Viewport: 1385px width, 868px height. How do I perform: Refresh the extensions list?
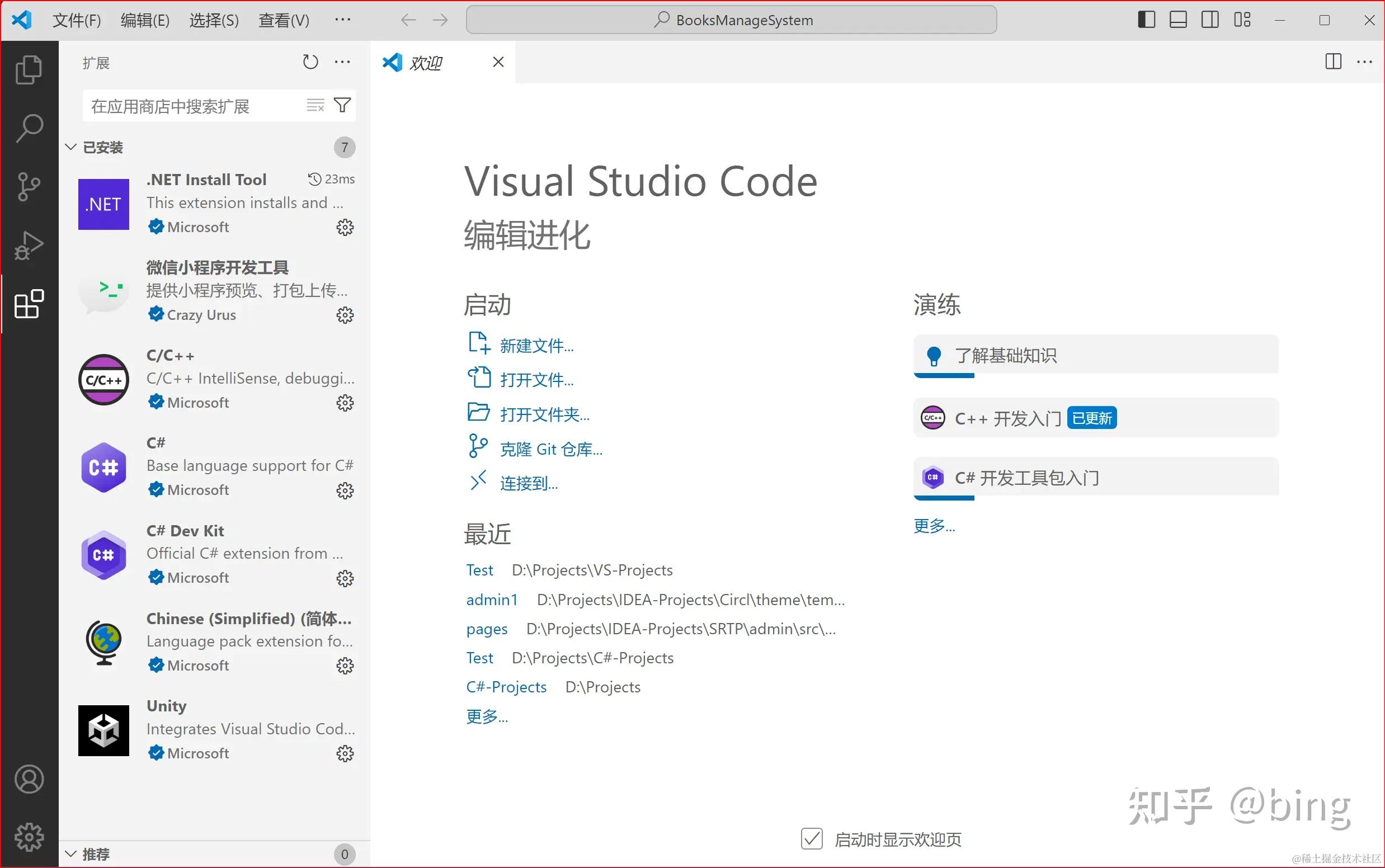pos(310,62)
